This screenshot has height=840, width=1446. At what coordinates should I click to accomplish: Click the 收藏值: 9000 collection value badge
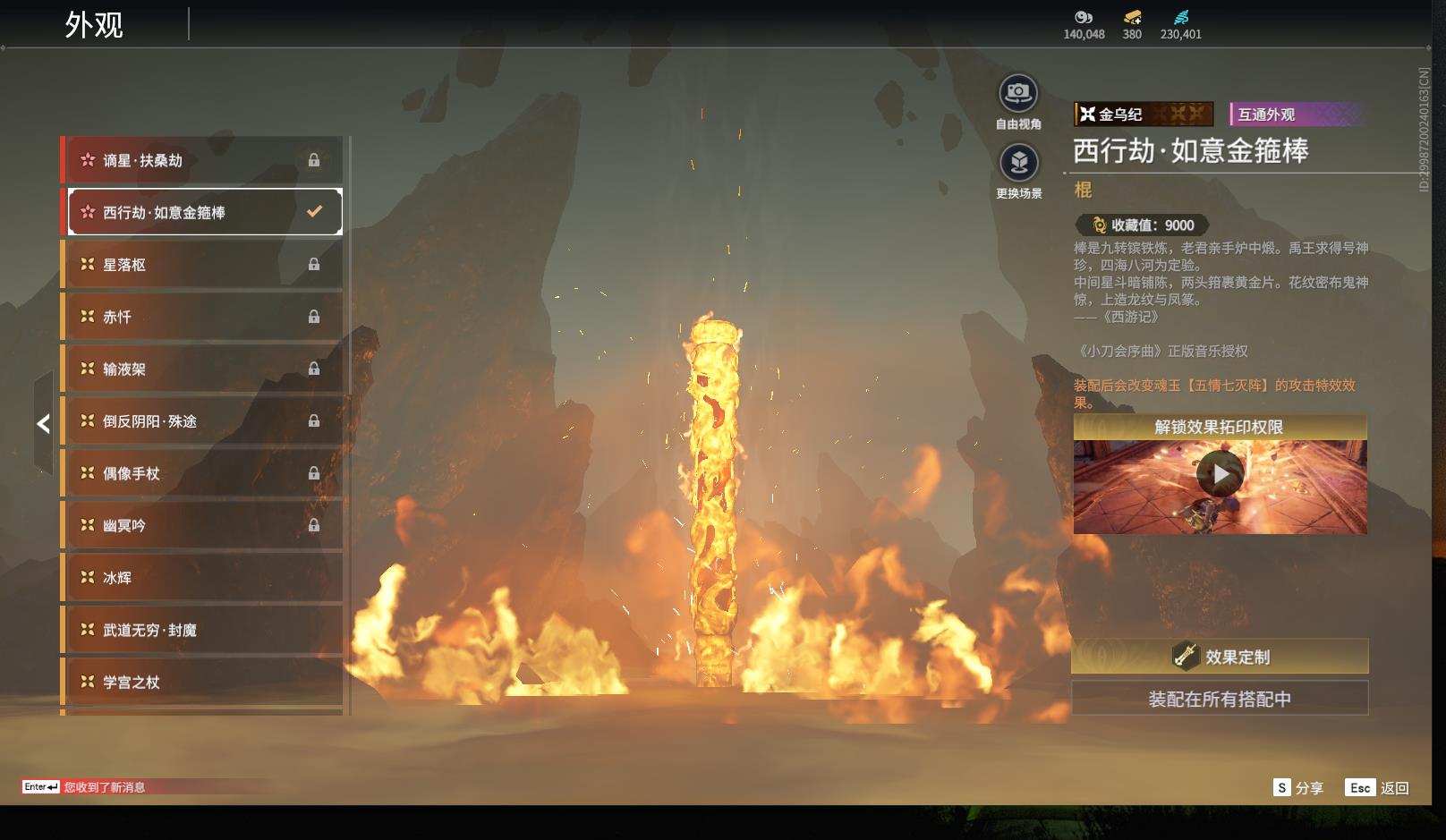point(1142,225)
